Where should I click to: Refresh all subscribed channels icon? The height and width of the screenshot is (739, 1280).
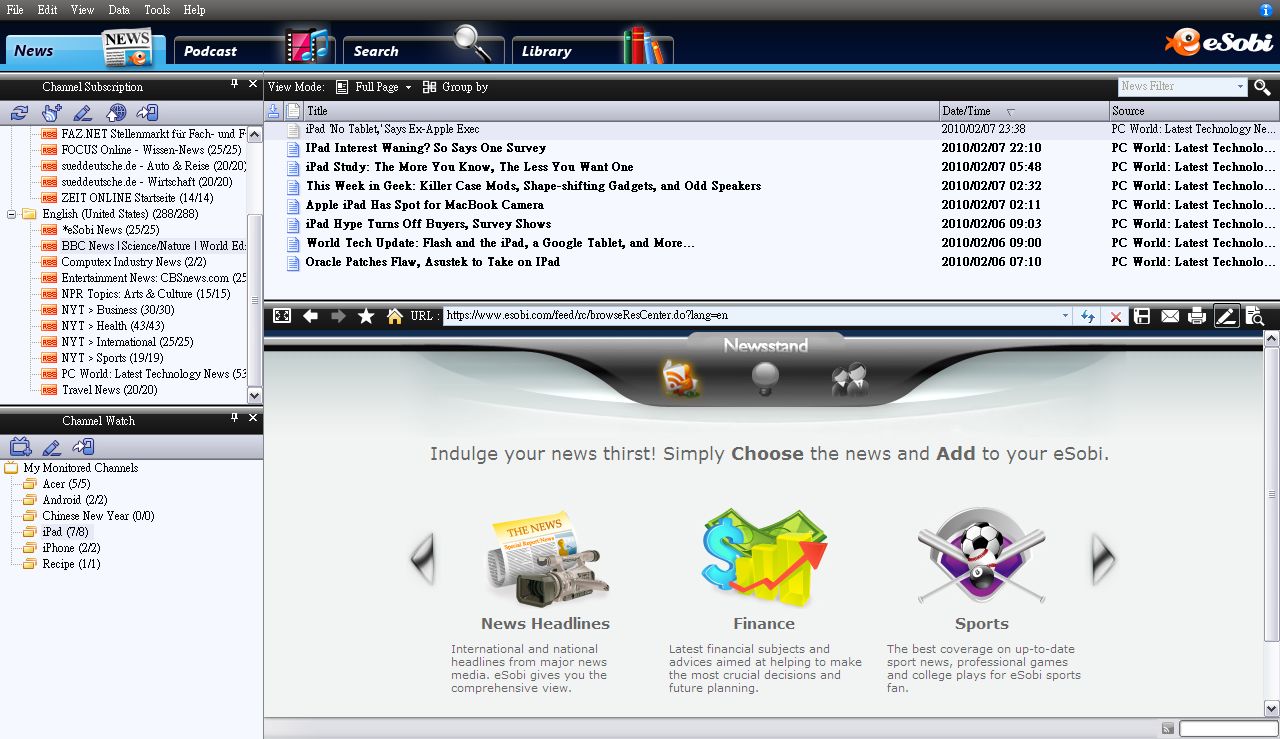[x=19, y=113]
